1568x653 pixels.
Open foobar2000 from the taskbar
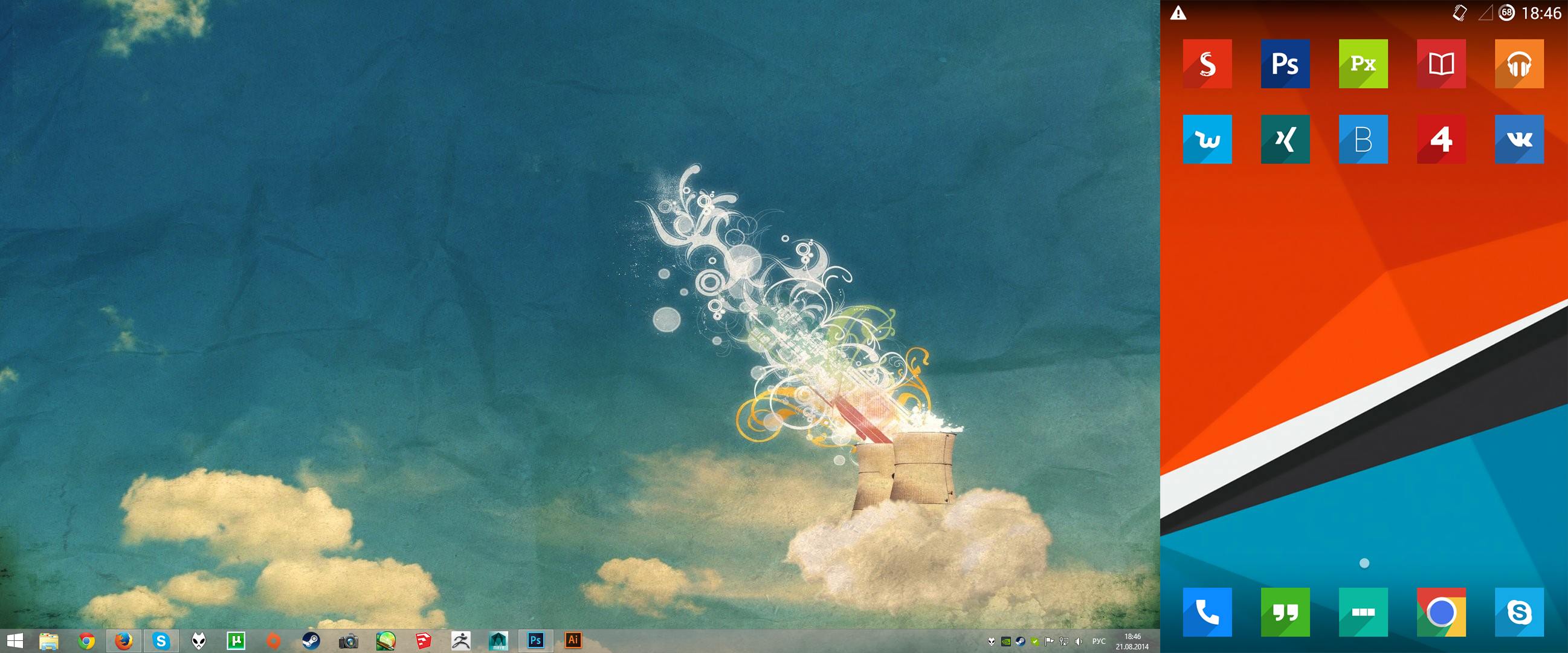(199, 640)
